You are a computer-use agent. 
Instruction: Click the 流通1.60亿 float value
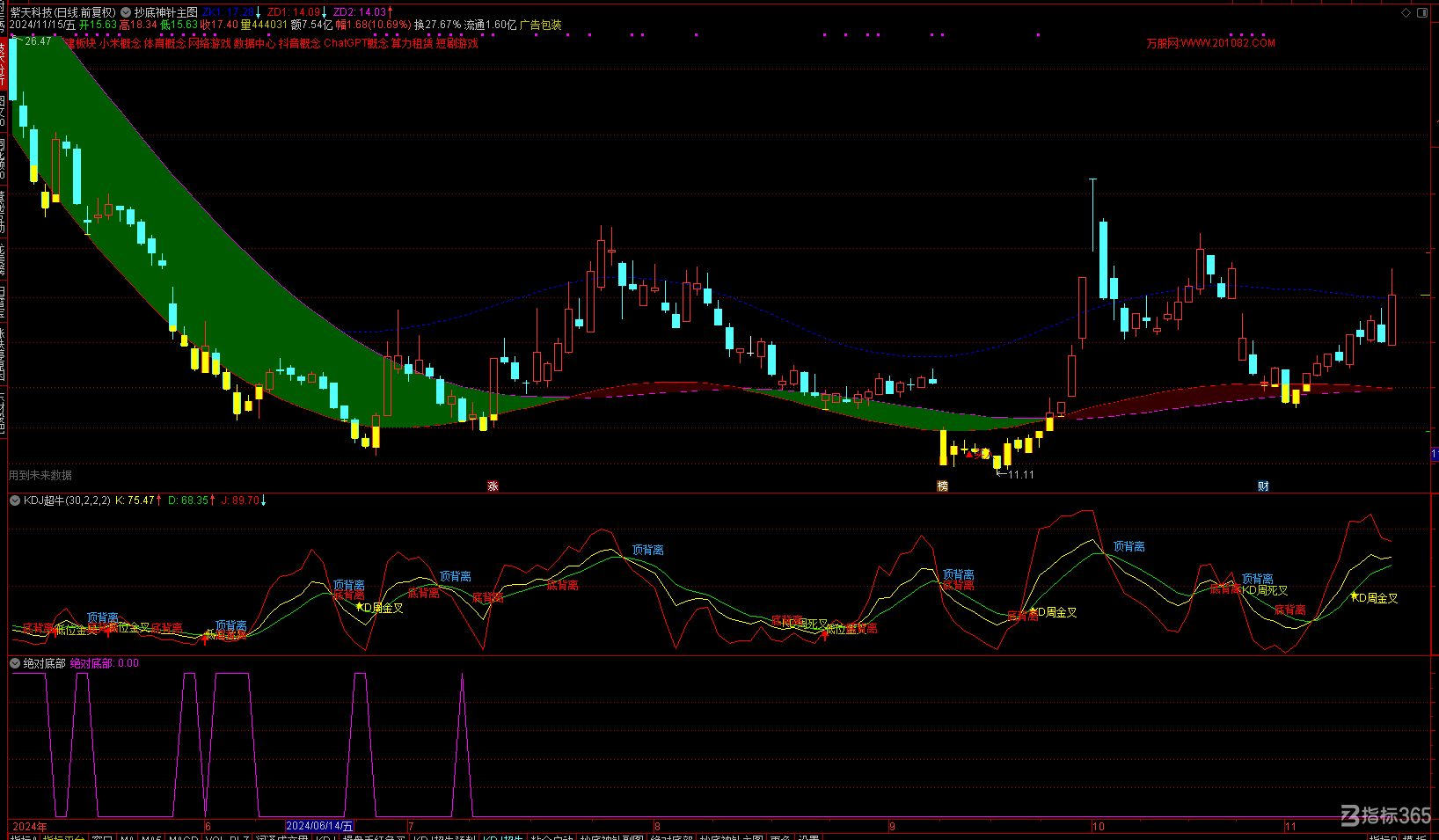[491, 25]
